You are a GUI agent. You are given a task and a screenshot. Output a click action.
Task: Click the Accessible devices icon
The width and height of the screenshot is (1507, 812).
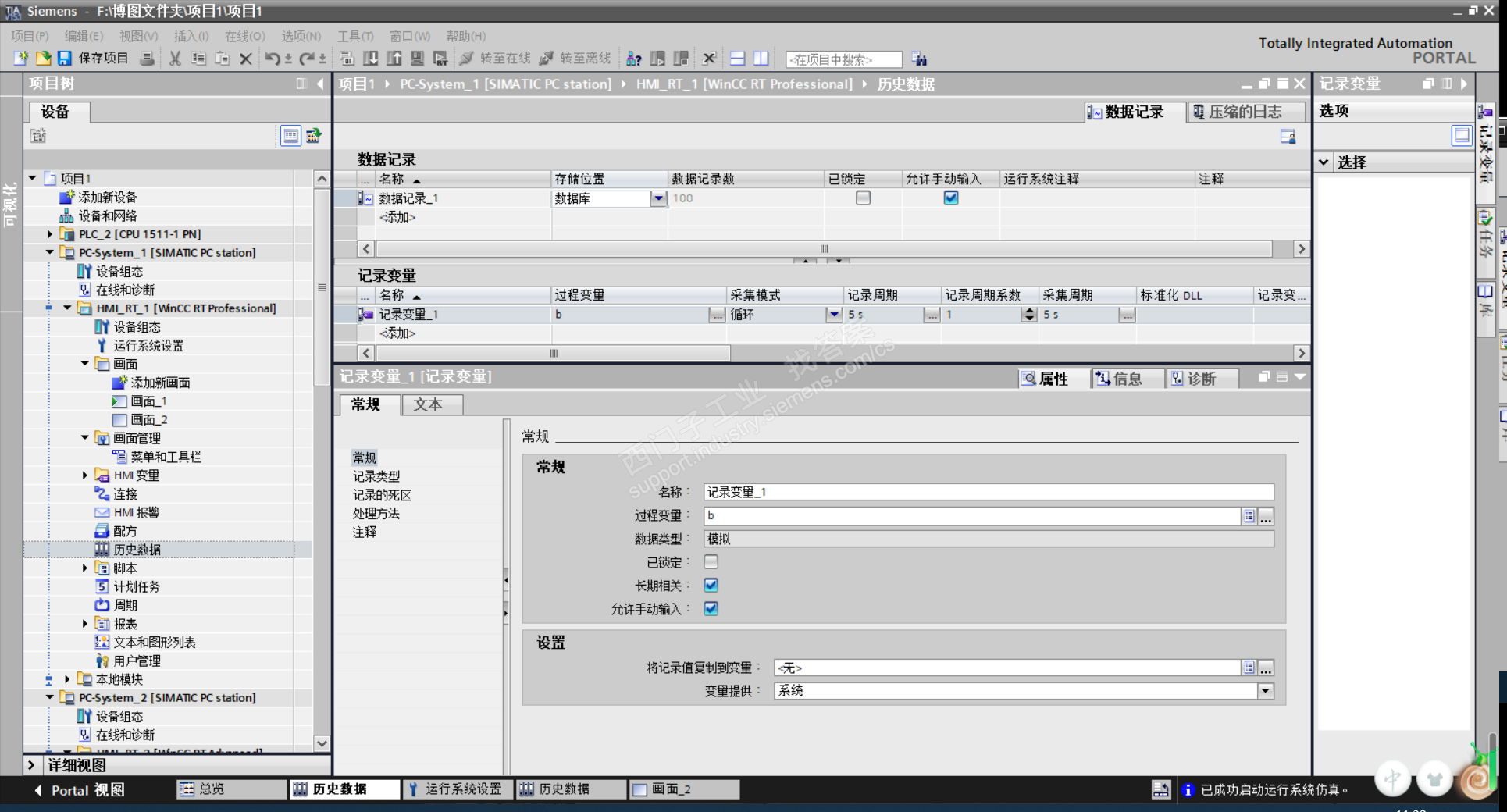coord(634,59)
